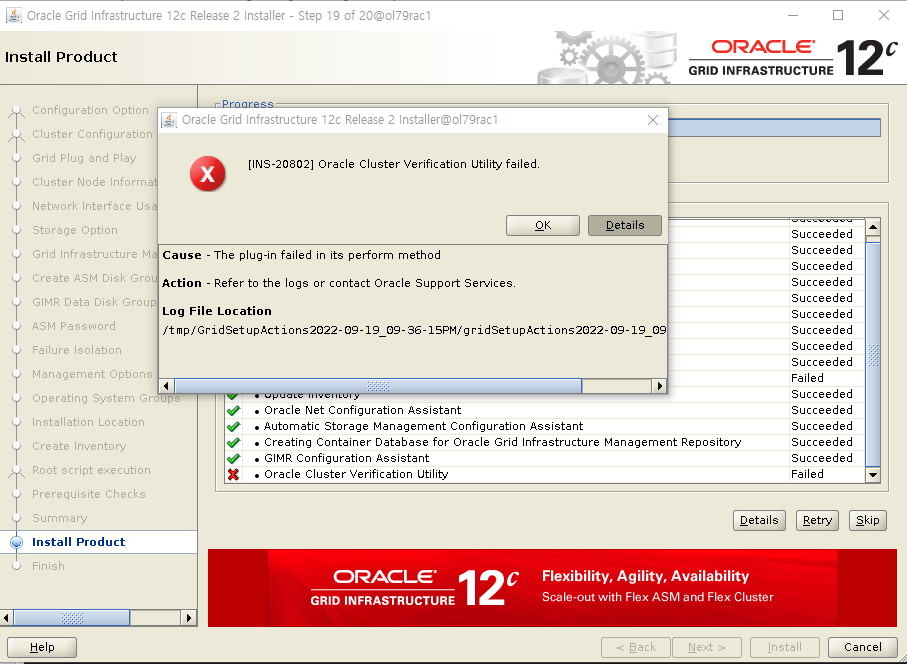Select Oracle Cluster Verification Utility row
The height and width of the screenshot is (664, 907).
(x=544, y=474)
